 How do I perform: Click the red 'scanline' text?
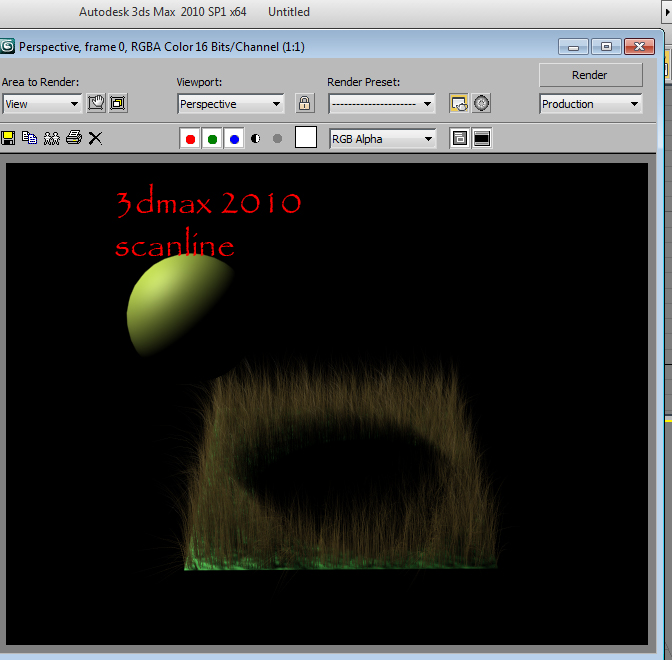coord(175,243)
